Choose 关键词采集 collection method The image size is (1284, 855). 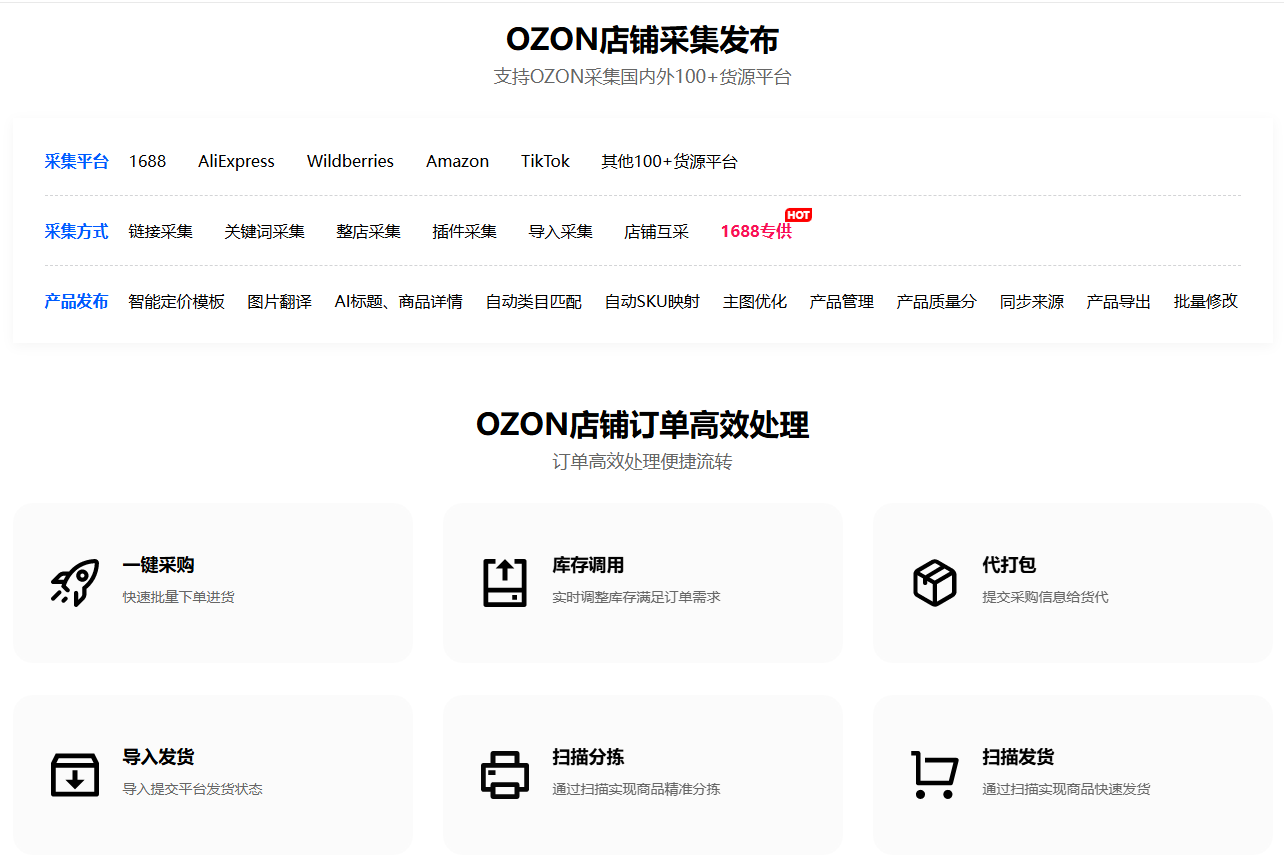coord(264,232)
